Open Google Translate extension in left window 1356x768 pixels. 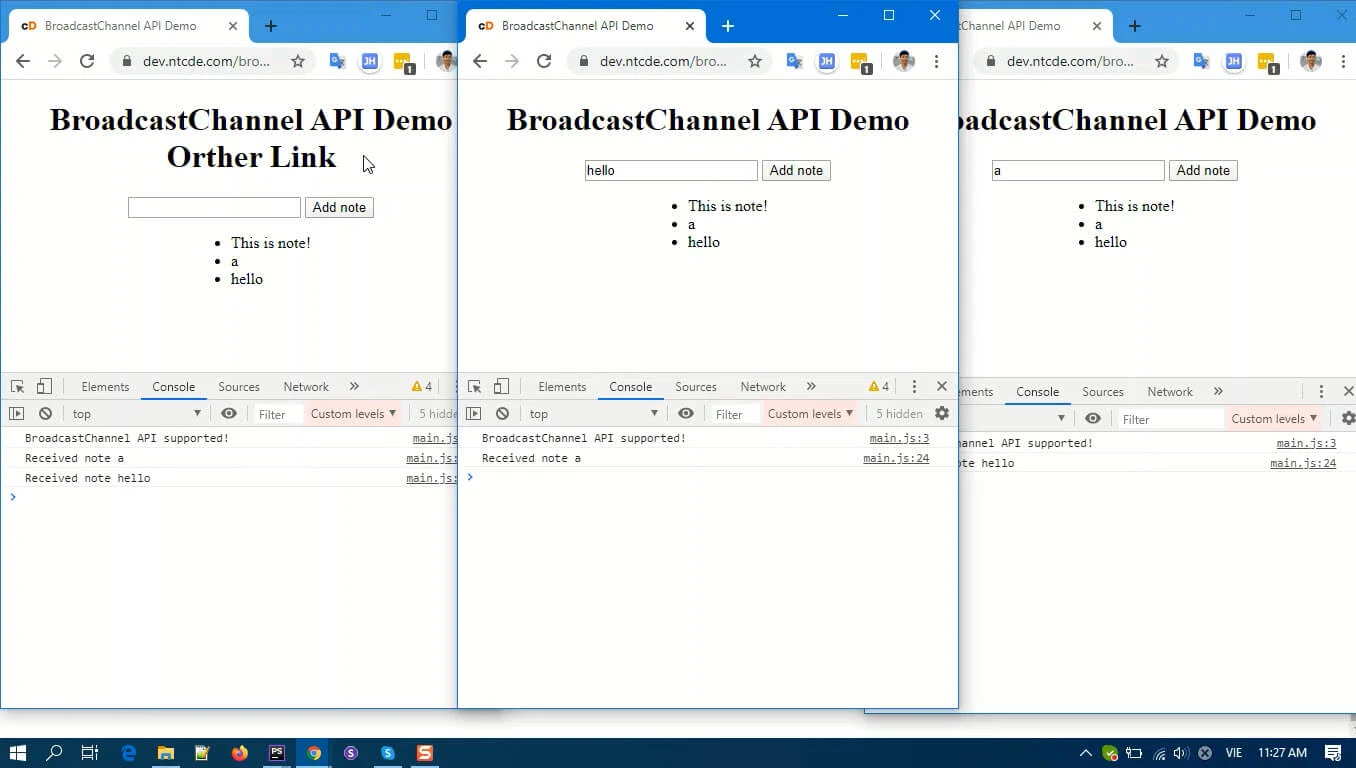337,61
